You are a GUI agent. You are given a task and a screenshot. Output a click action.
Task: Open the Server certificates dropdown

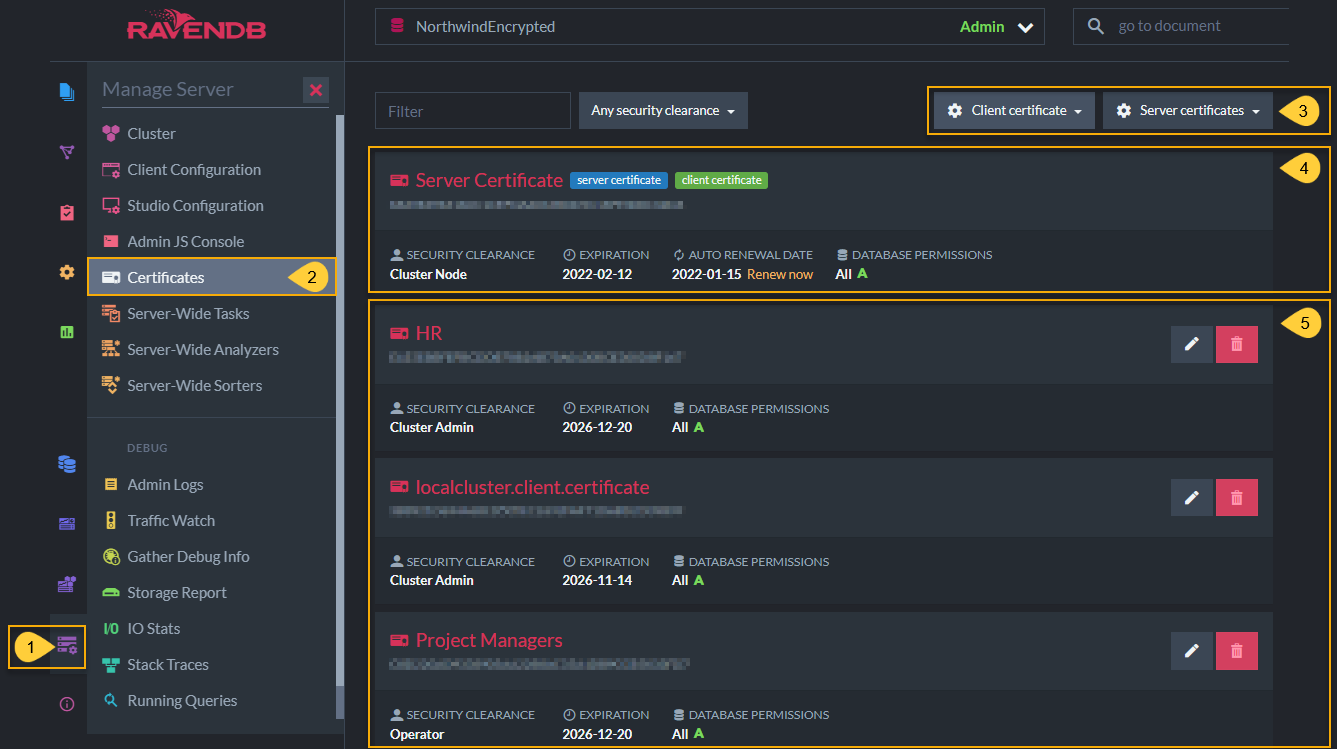pyautogui.click(x=1188, y=110)
